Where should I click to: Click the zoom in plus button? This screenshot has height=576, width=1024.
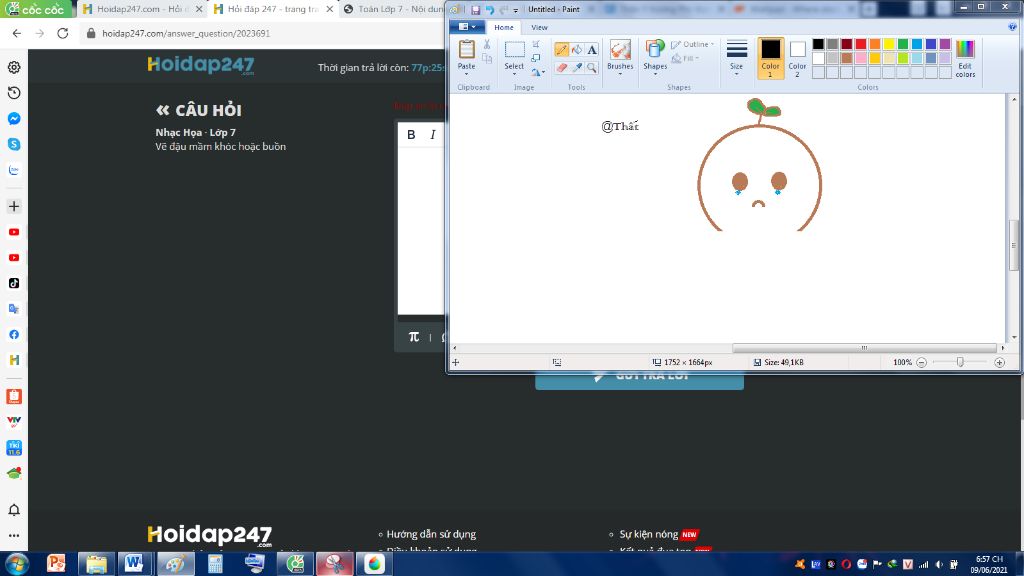(x=999, y=362)
